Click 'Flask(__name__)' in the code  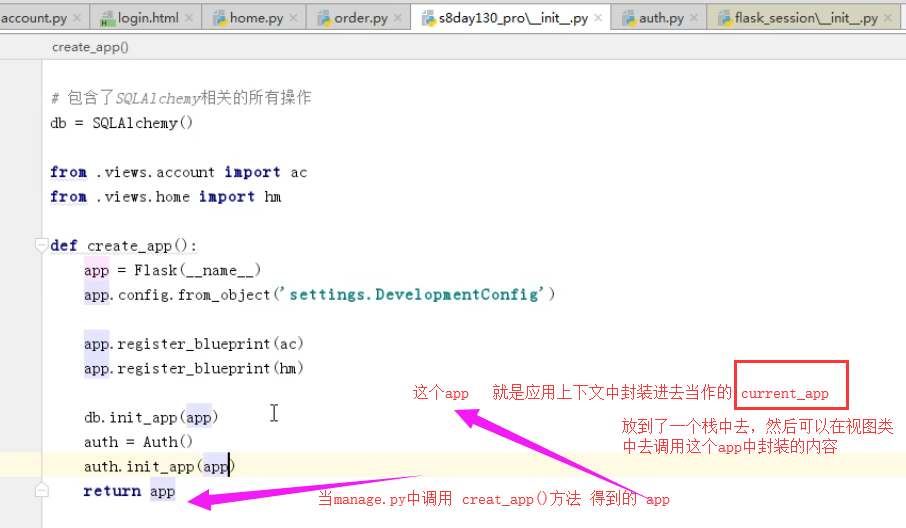tap(198, 270)
